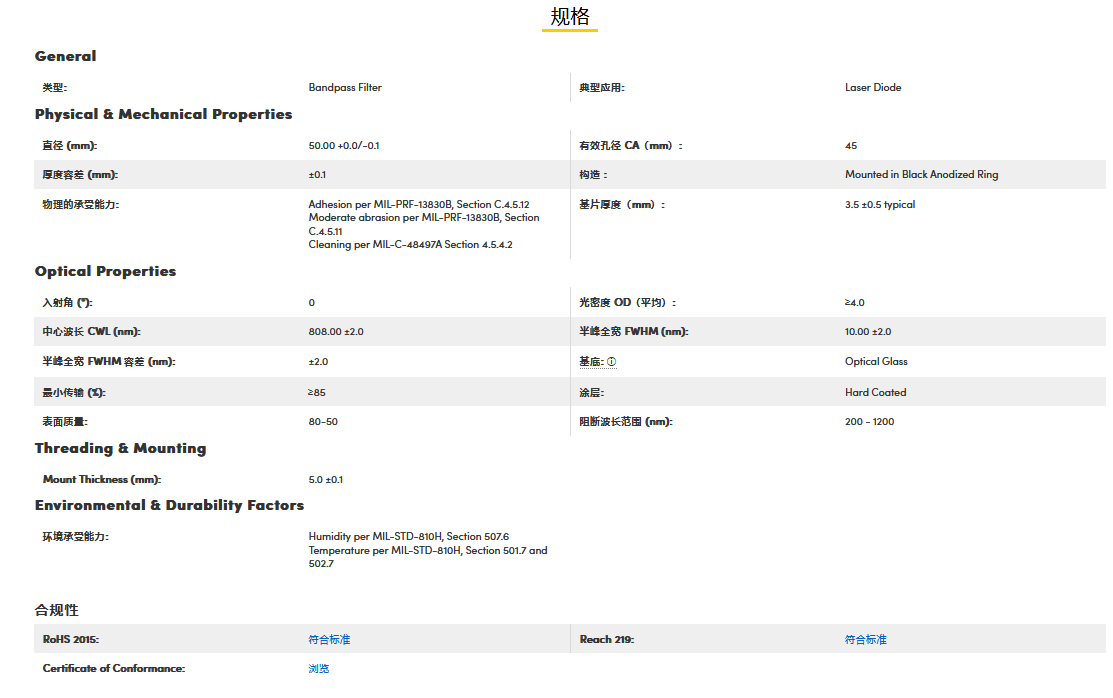Click the Hard Coated value

coord(875,392)
